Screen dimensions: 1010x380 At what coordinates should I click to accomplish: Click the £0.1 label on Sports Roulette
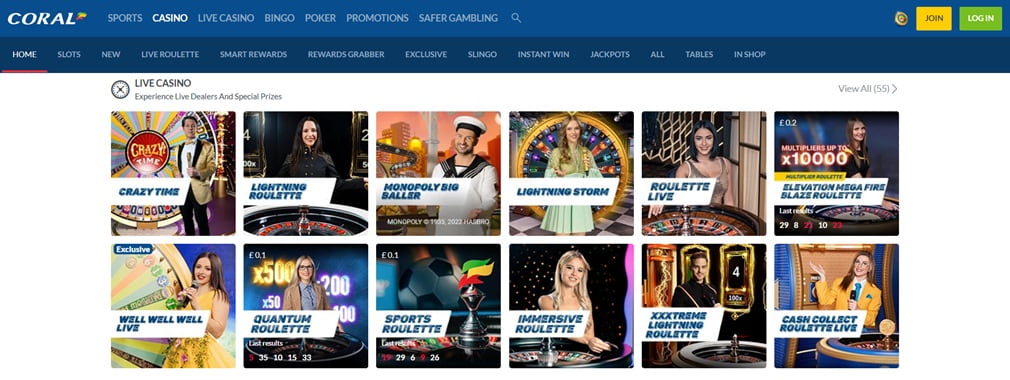click(x=389, y=254)
